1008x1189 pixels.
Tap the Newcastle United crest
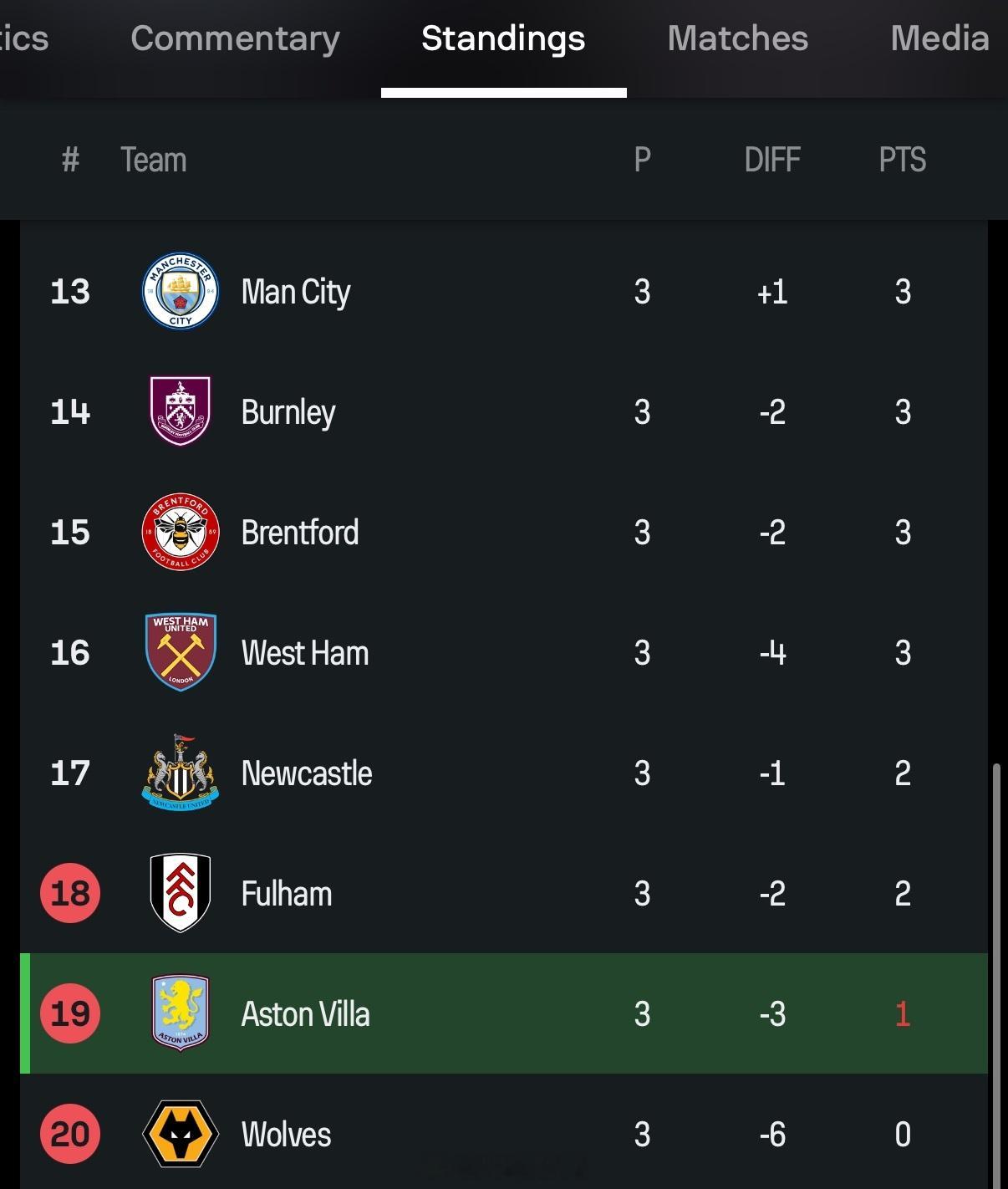(x=181, y=773)
